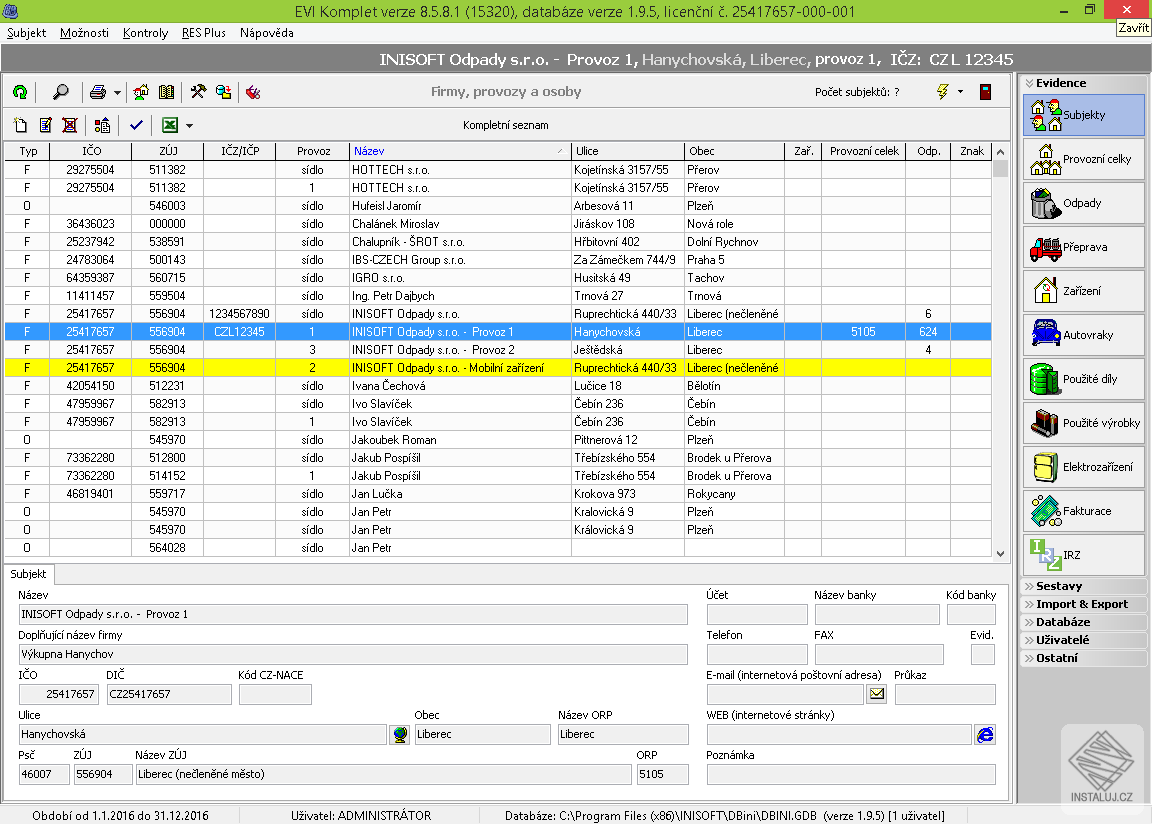Viewport: 1152px width, 824px height.
Task: Select the Ivana Čechová row
Action: 498,386
